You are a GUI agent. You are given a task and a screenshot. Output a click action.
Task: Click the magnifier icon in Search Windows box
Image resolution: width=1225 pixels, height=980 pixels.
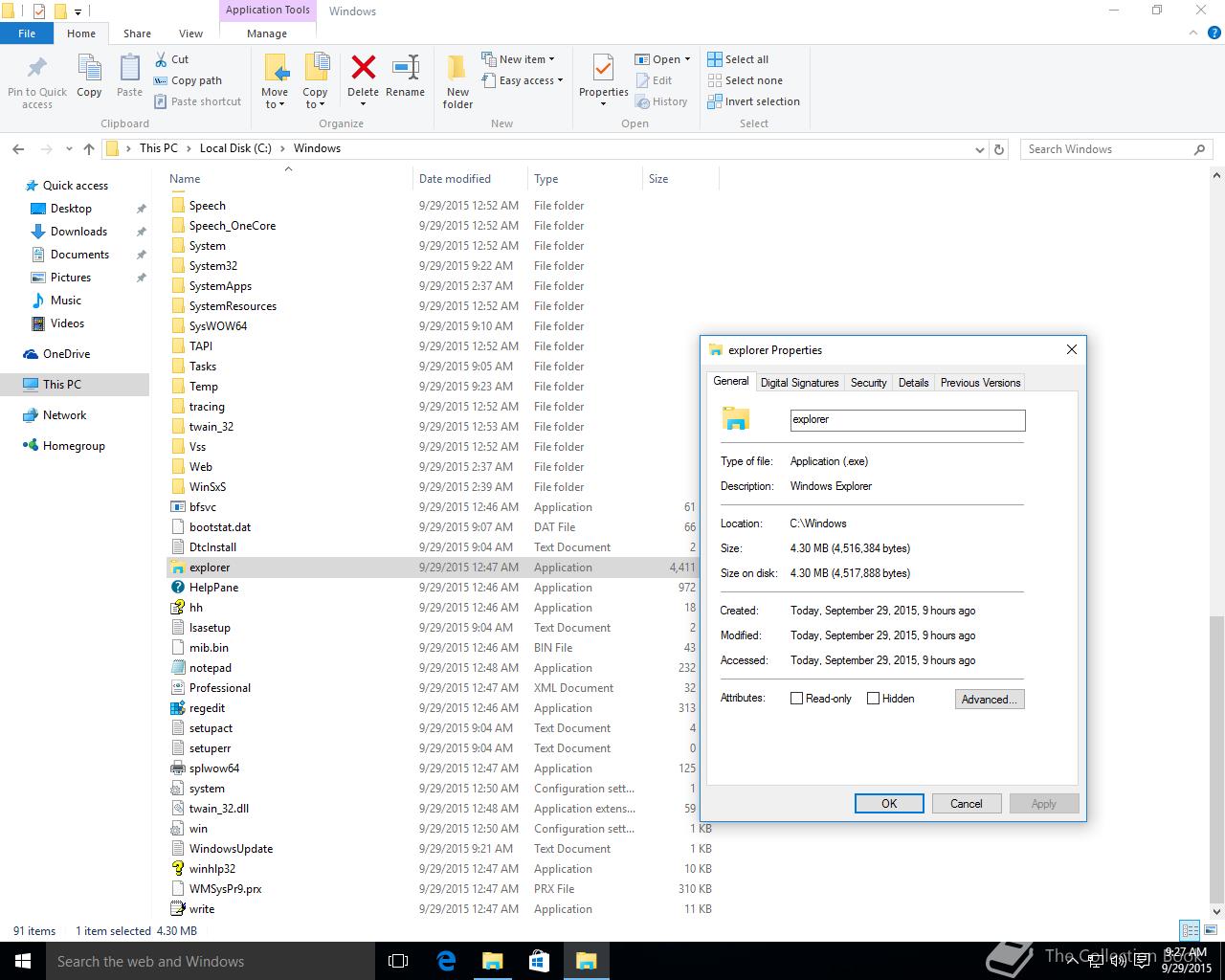tap(1199, 149)
